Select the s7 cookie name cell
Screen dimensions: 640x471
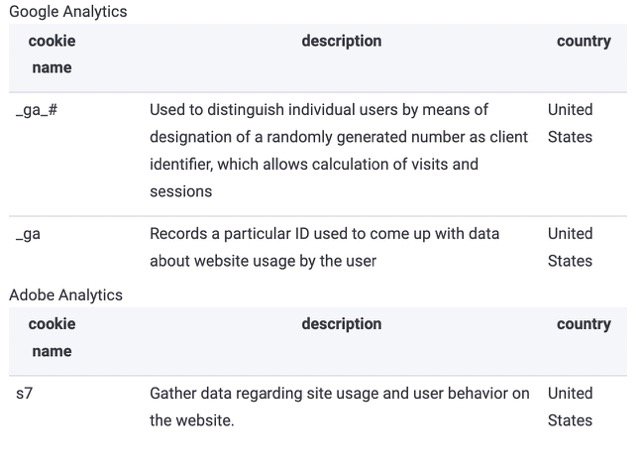[24, 393]
